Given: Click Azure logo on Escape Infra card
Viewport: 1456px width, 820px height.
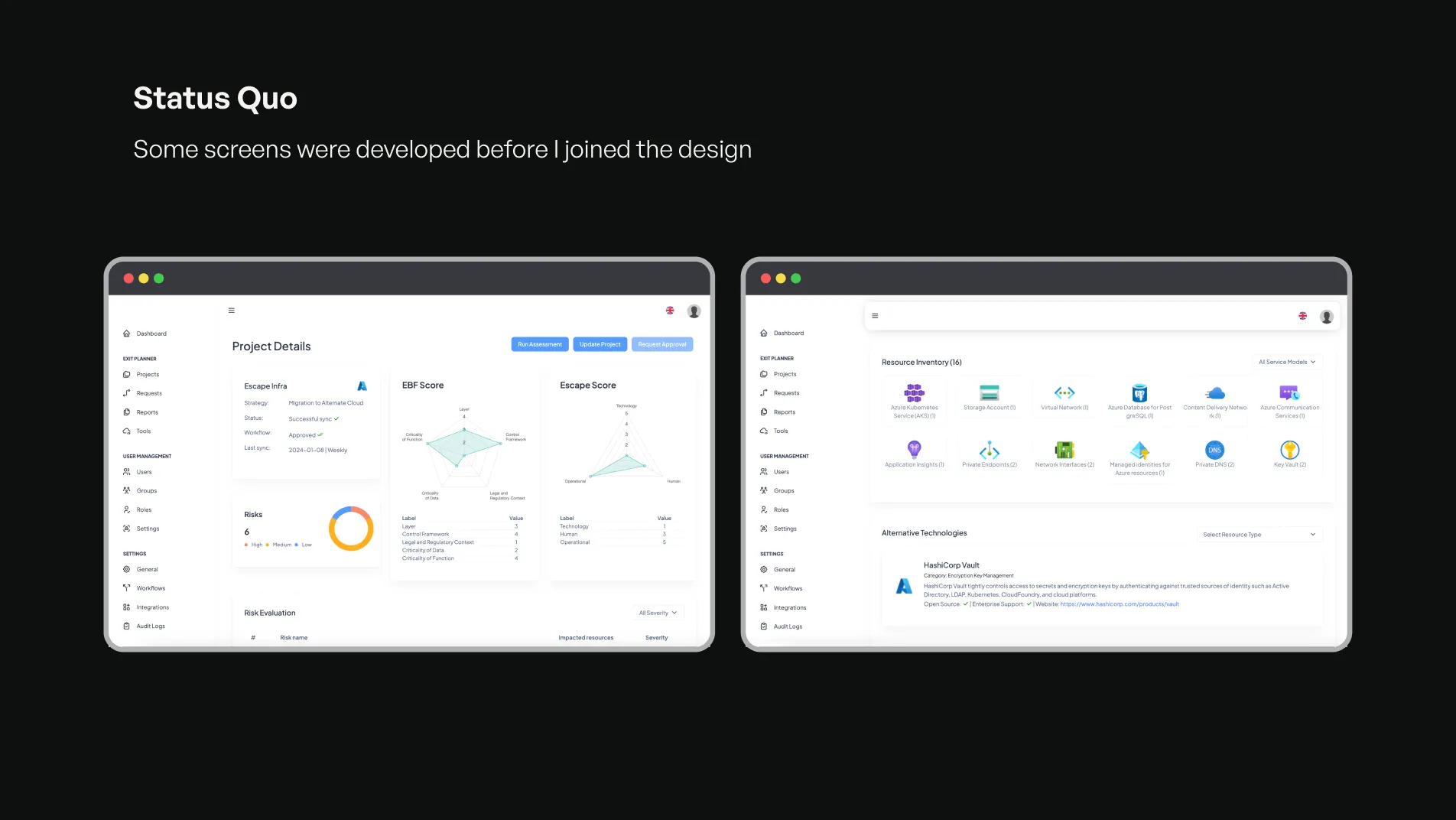Looking at the screenshot, I should (362, 386).
